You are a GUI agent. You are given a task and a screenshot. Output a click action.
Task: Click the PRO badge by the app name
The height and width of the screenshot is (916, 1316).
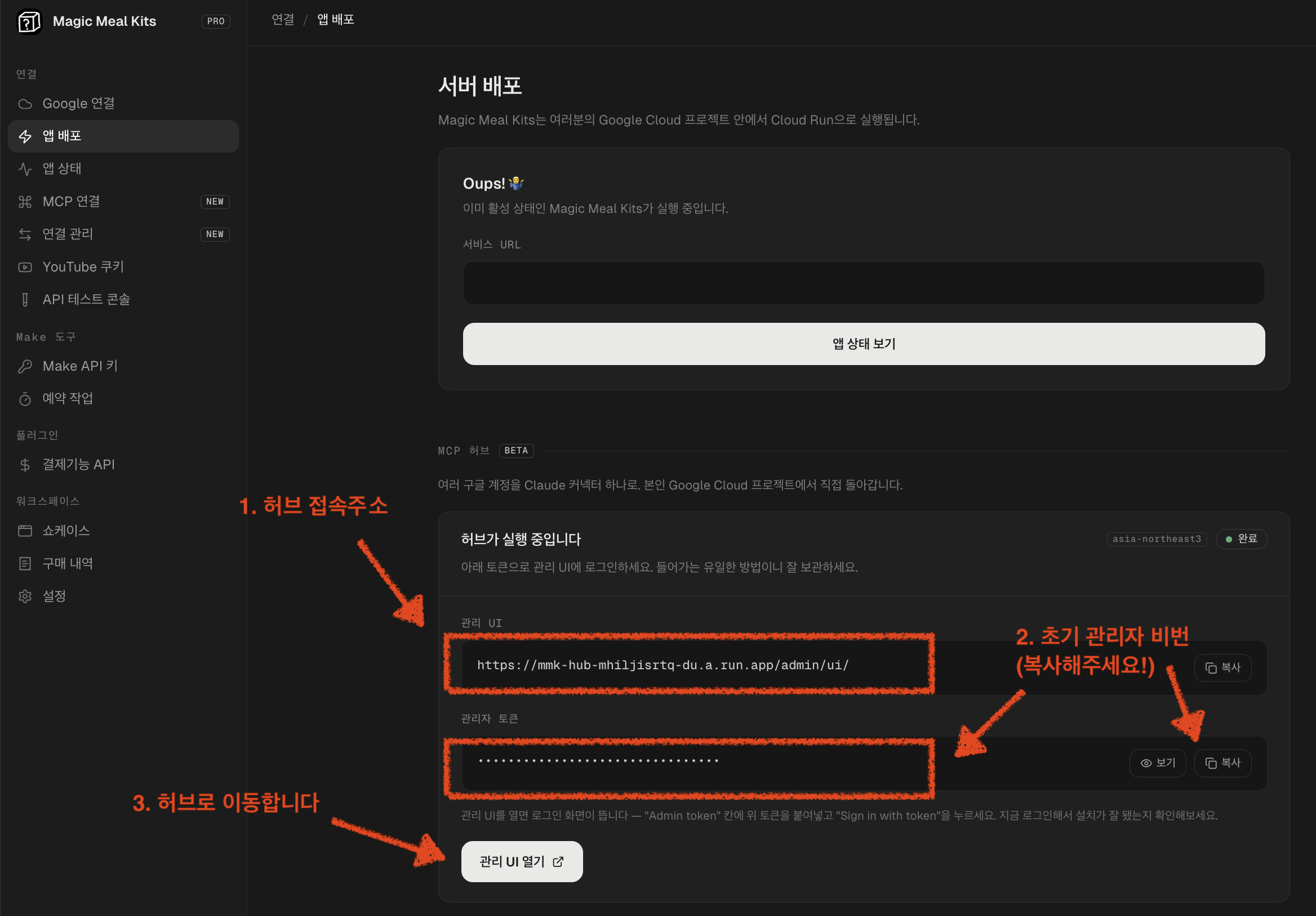tap(216, 22)
